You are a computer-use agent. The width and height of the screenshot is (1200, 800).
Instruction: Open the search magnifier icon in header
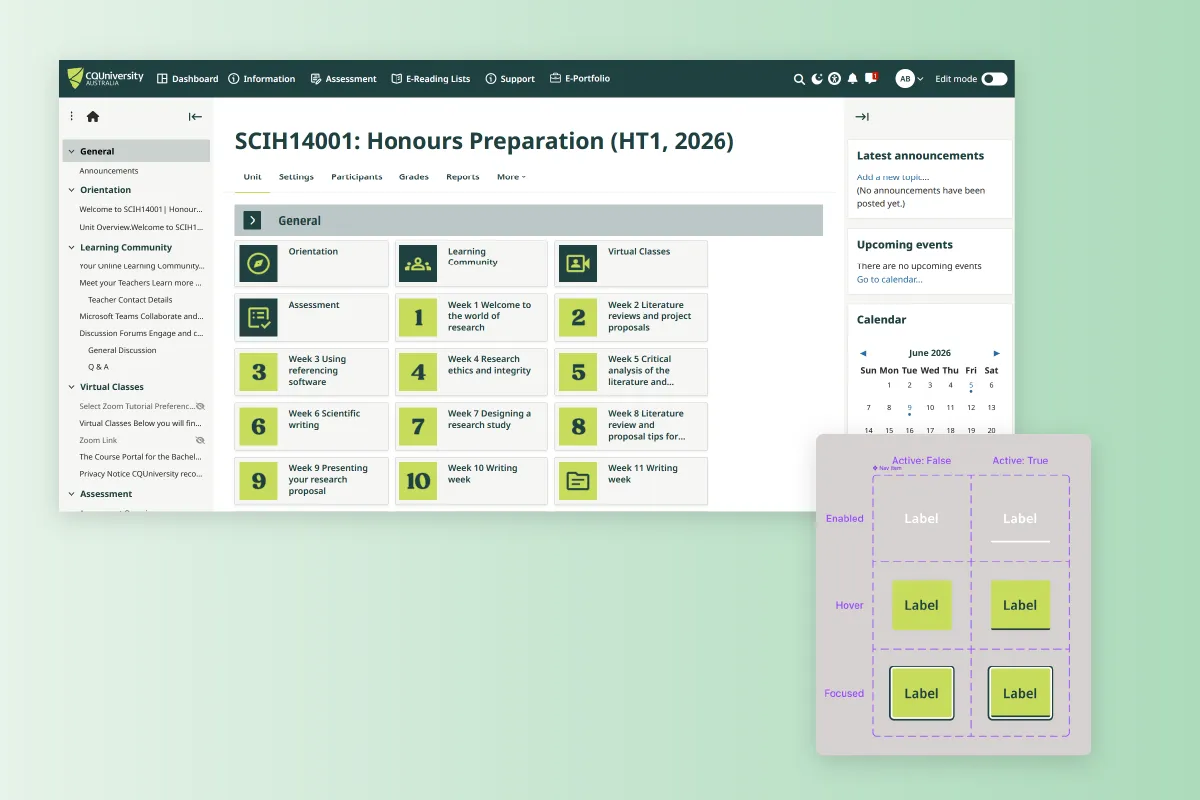pyautogui.click(x=799, y=79)
